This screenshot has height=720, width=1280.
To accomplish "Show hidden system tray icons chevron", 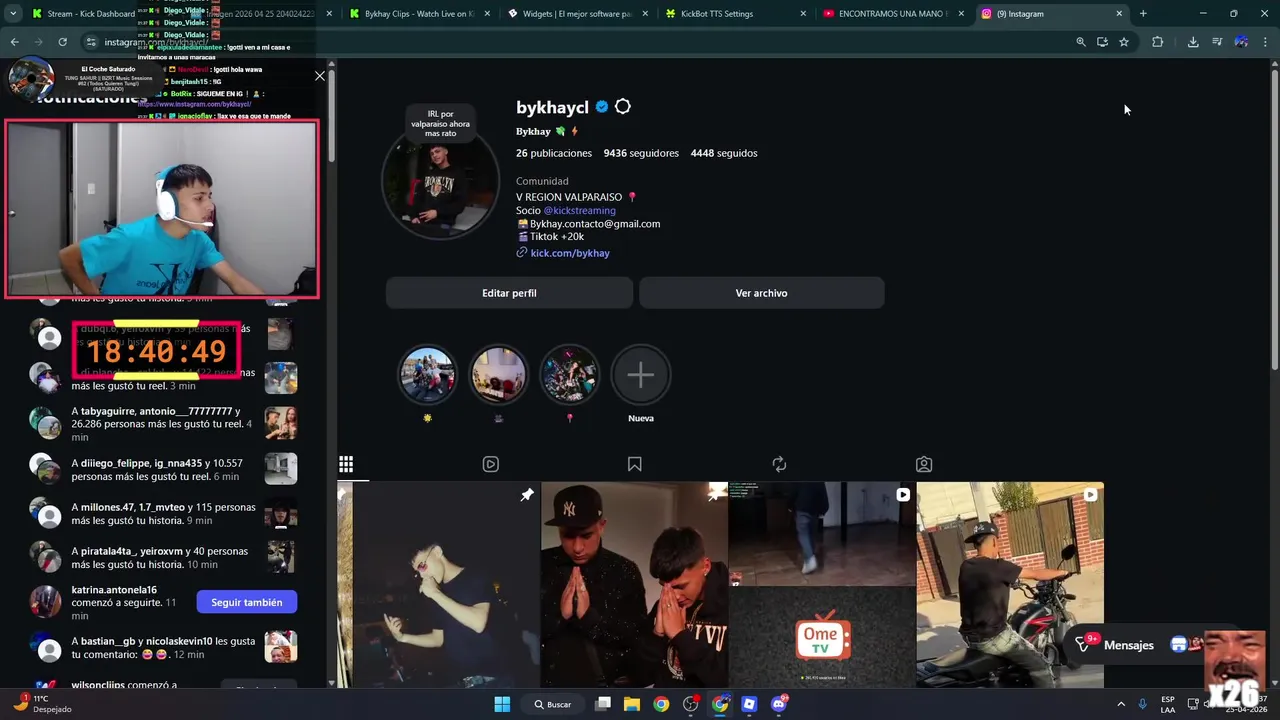I will [x=1121, y=704].
